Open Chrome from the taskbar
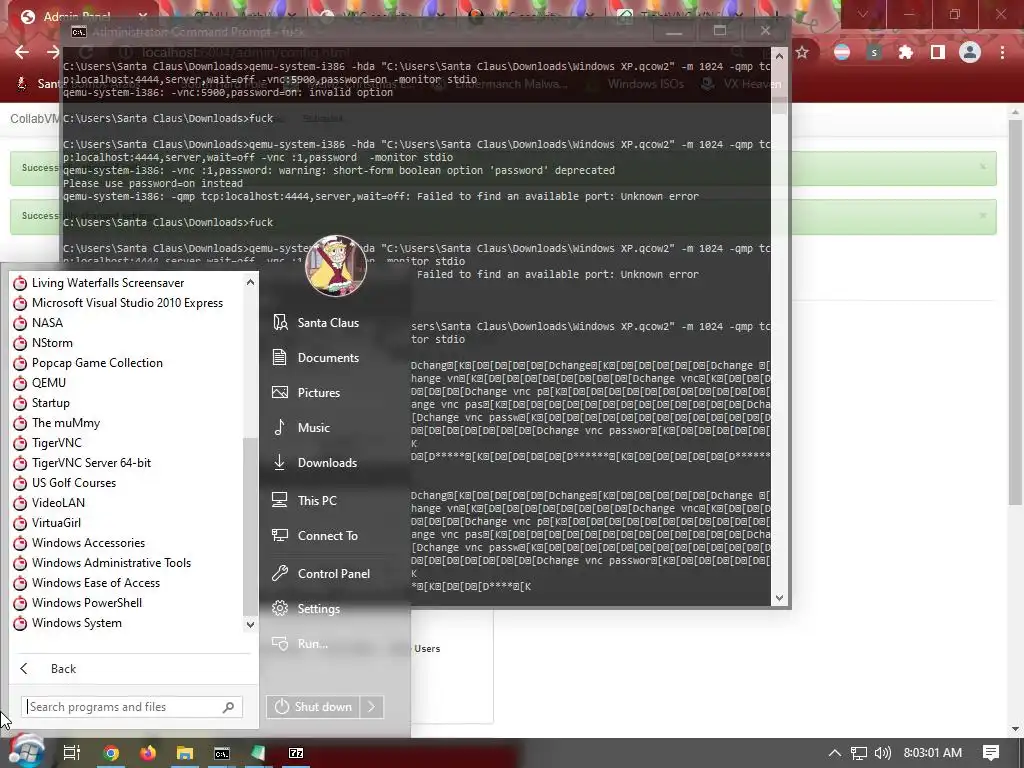Screen dimensions: 1024x768 tap(111, 753)
